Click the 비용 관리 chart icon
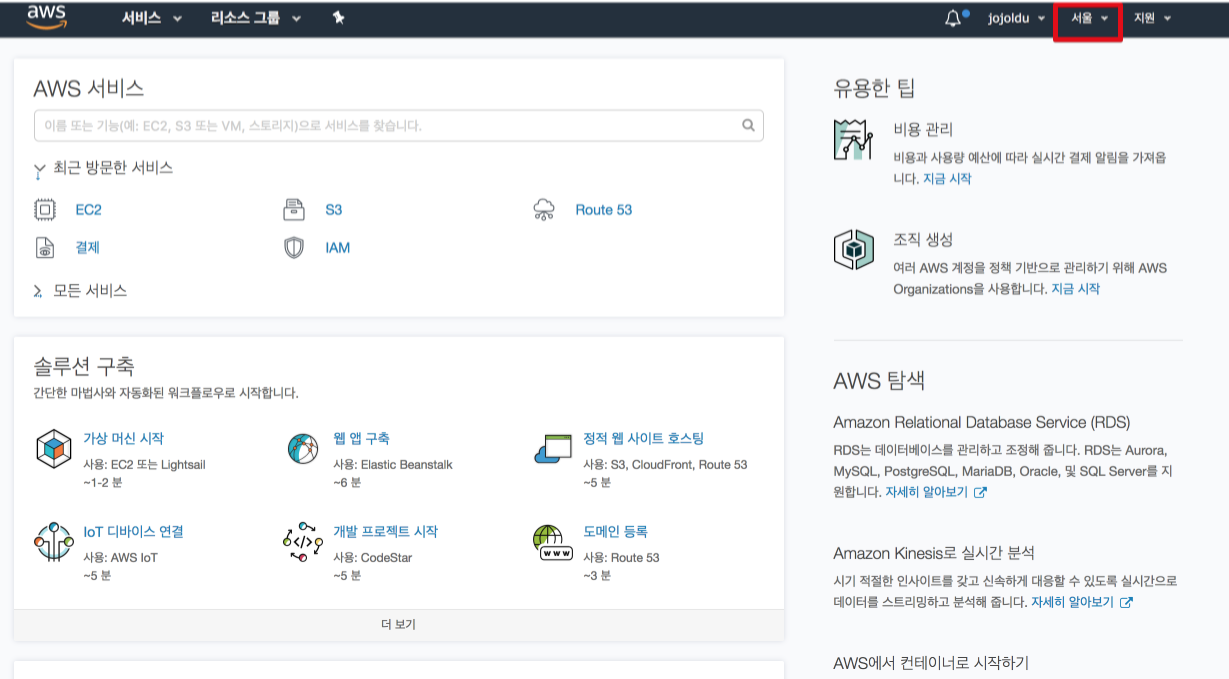The height and width of the screenshot is (679, 1229). coord(853,139)
